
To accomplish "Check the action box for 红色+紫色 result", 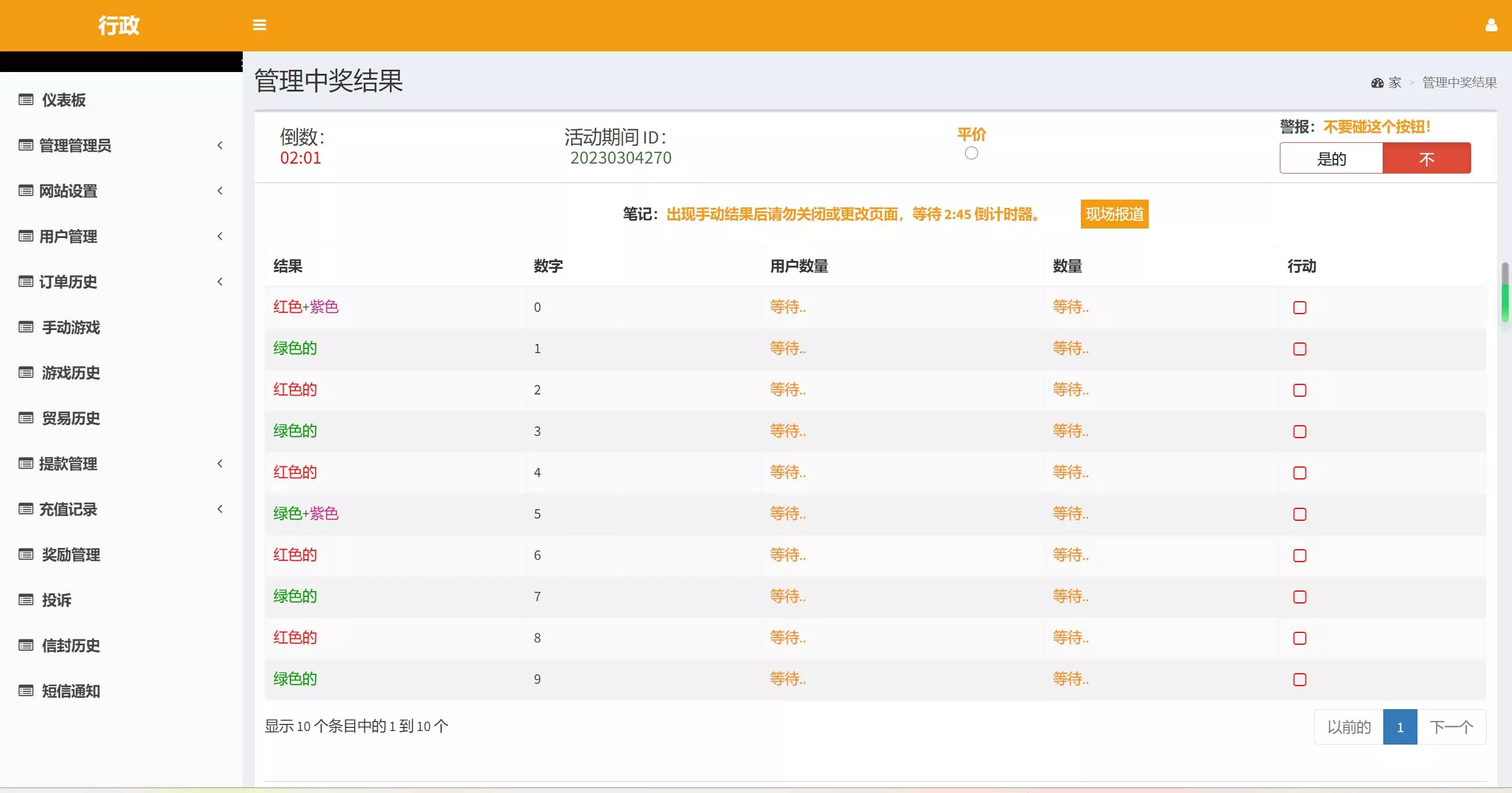I will (x=1299, y=307).
